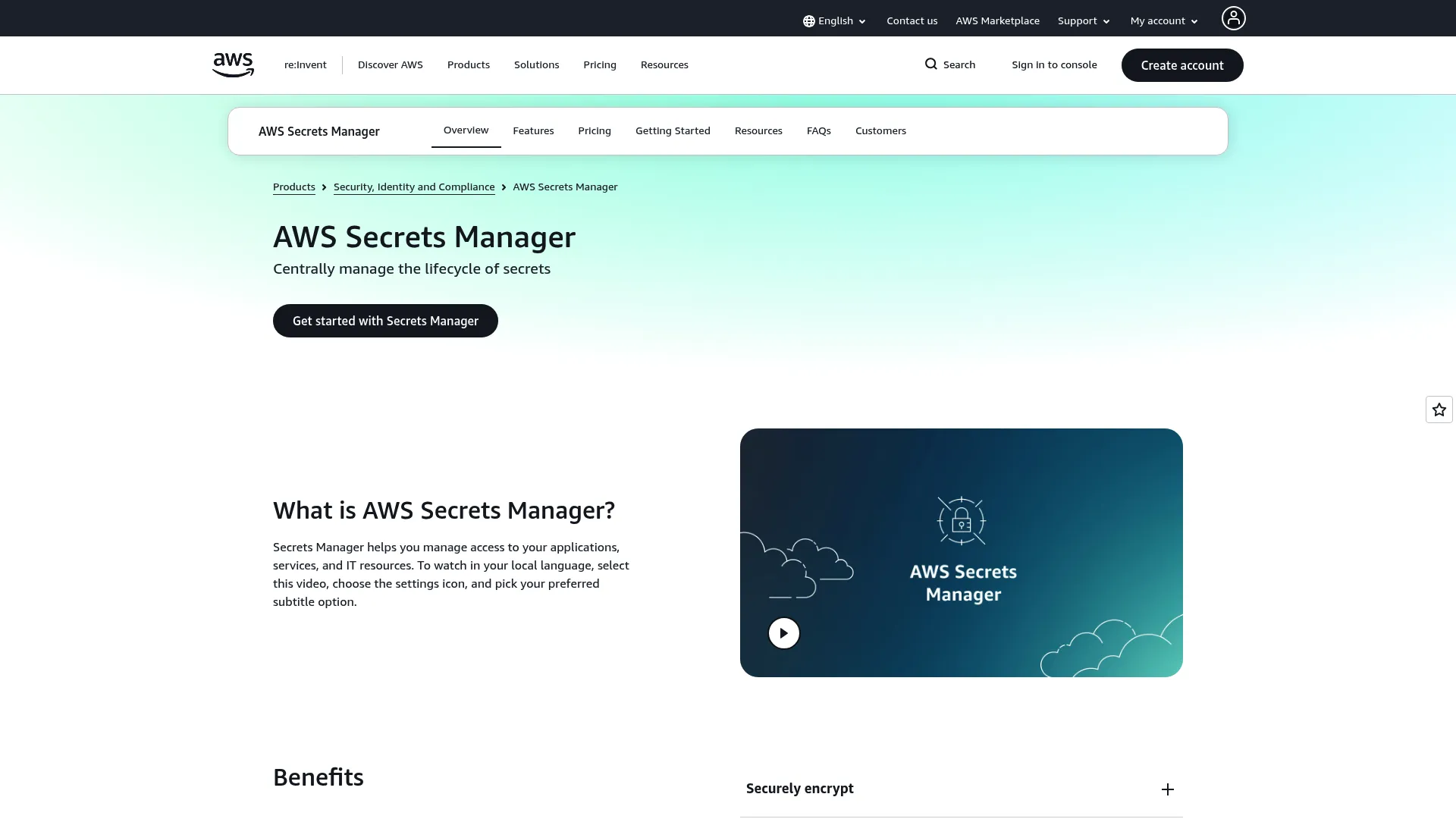Select the Overview tab
The width and height of the screenshot is (1456, 819).
point(466,130)
